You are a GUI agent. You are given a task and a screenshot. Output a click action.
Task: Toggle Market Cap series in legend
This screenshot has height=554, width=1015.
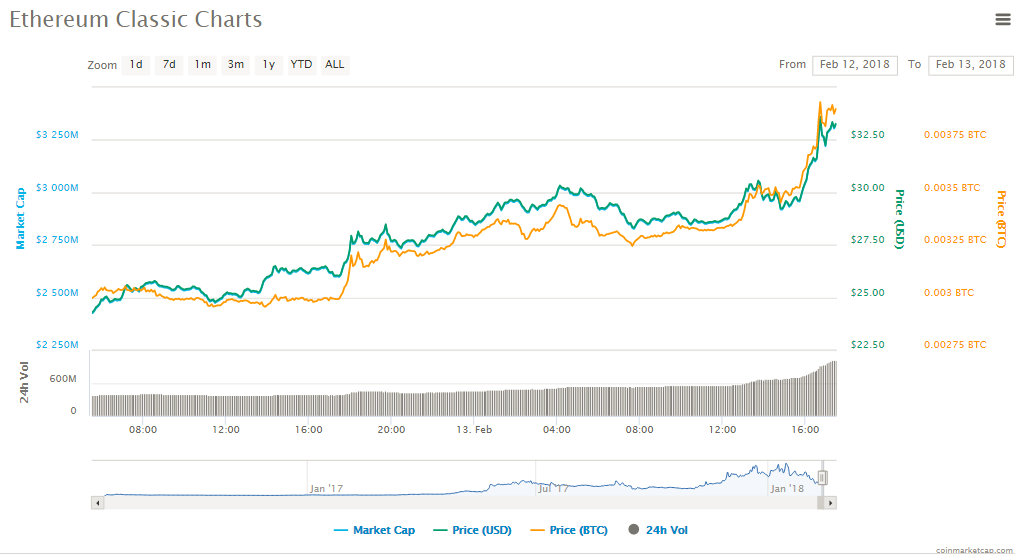[x=374, y=530]
